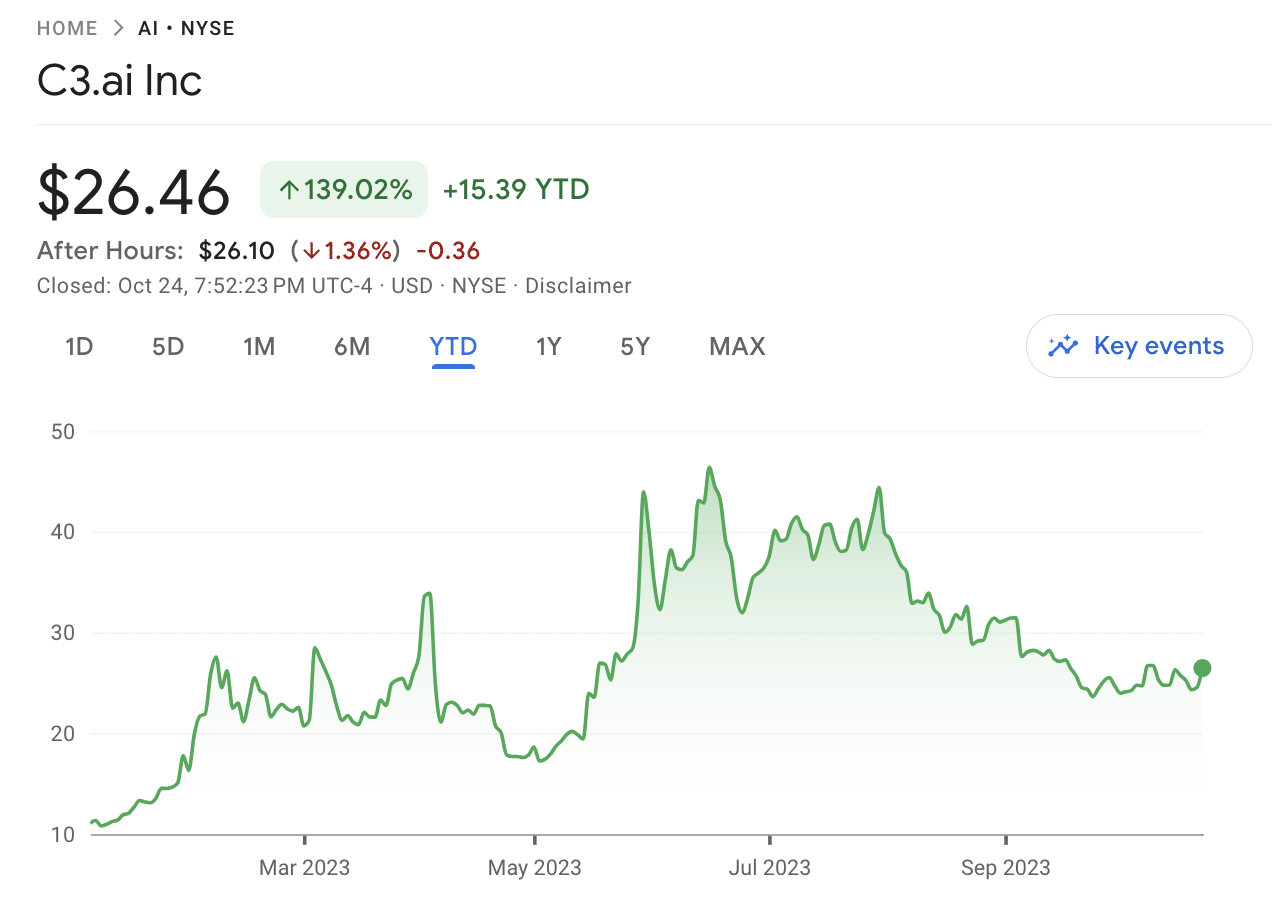The image size is (1272, 918).
Task: Click the up arrow in the gain badge
Action: click(289, 190)
